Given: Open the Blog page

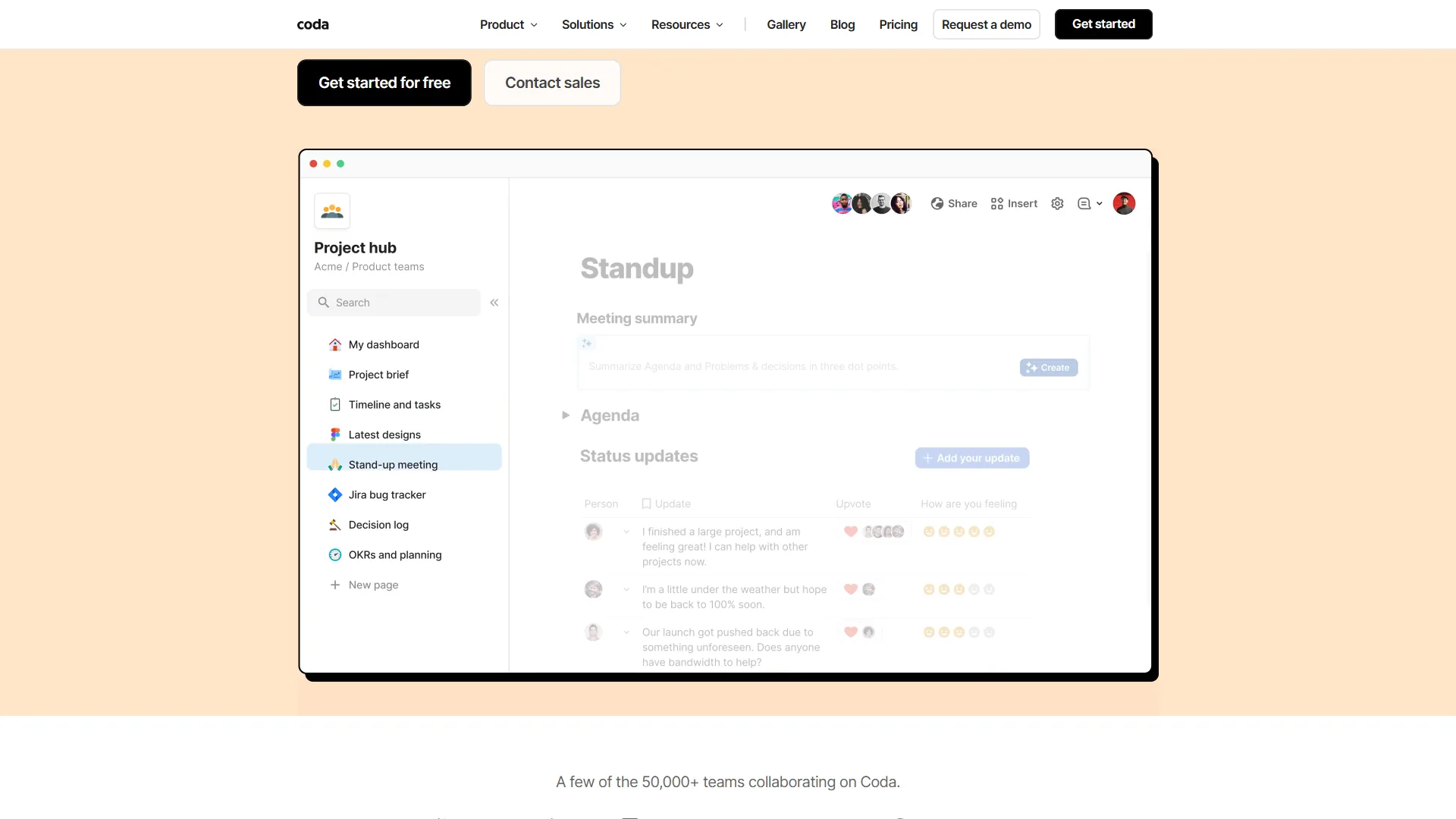Looking at the screenshot, I should point(843,24).
